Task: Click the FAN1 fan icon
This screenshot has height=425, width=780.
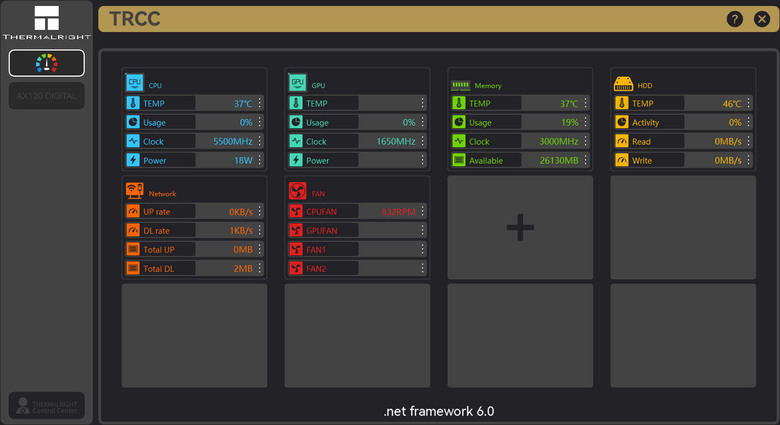Action: [x=296, y=249]
